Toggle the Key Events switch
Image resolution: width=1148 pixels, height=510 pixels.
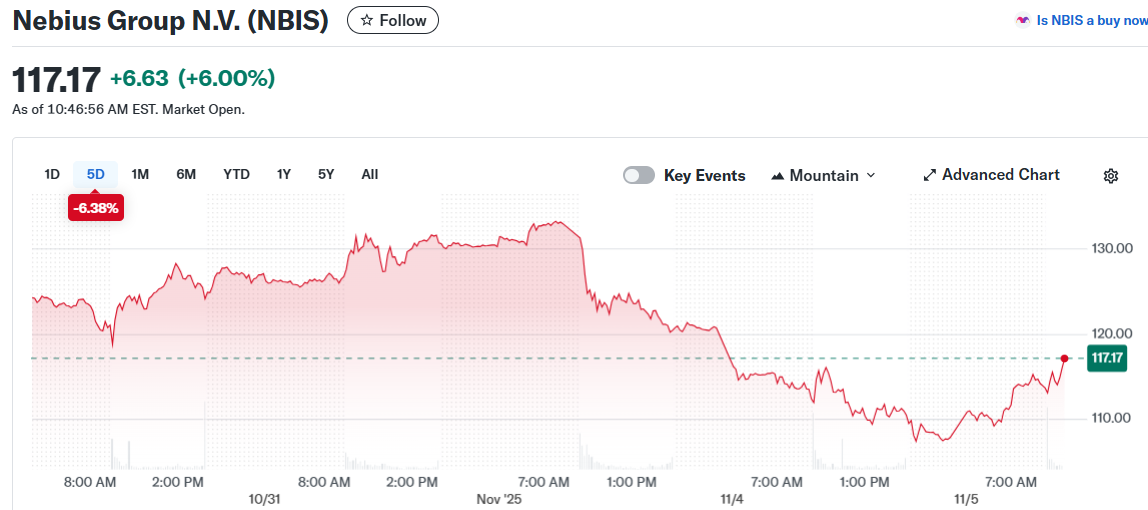(639, 175)
